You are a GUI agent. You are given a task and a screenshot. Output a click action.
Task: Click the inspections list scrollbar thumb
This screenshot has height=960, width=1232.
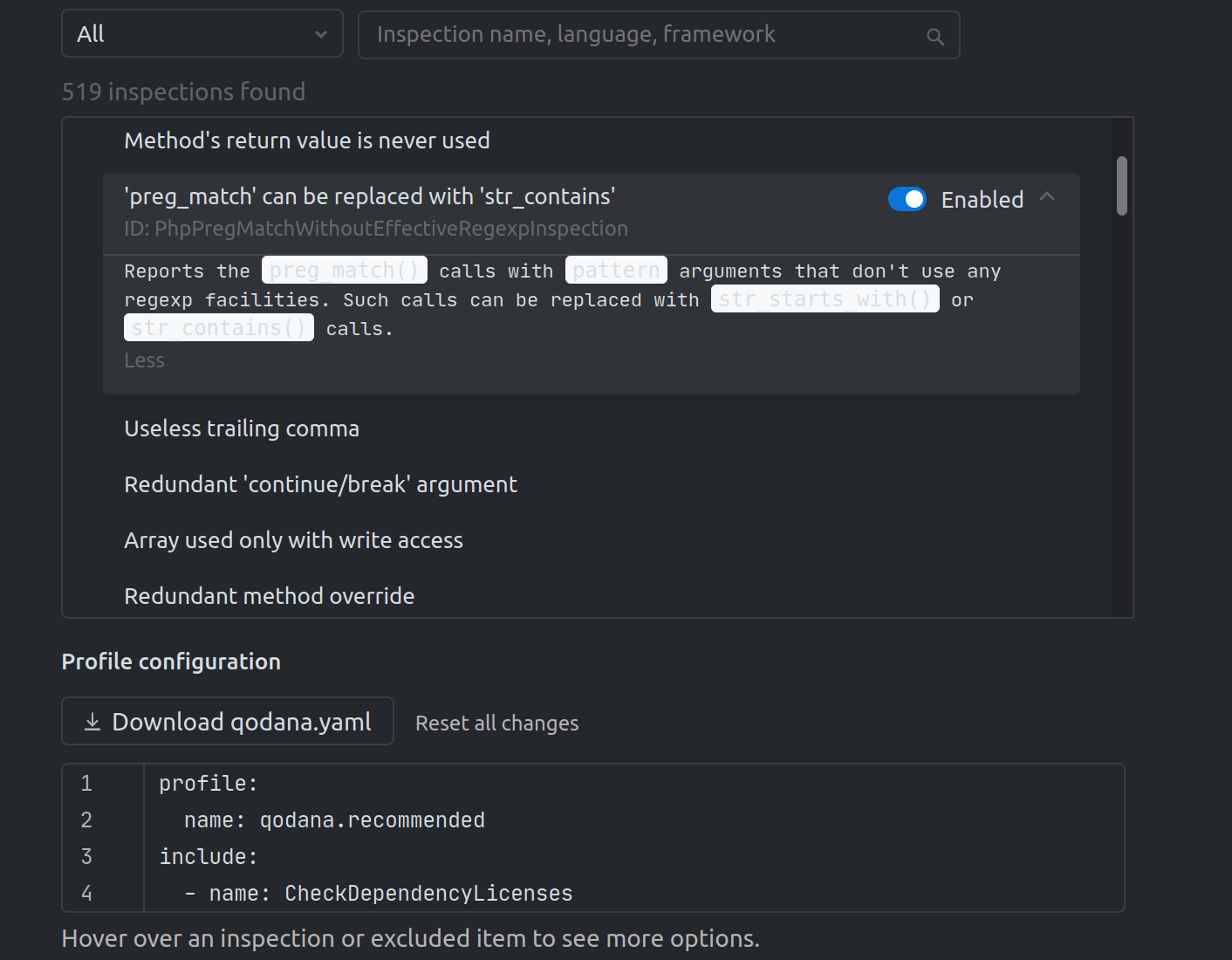coord(1121,185)
